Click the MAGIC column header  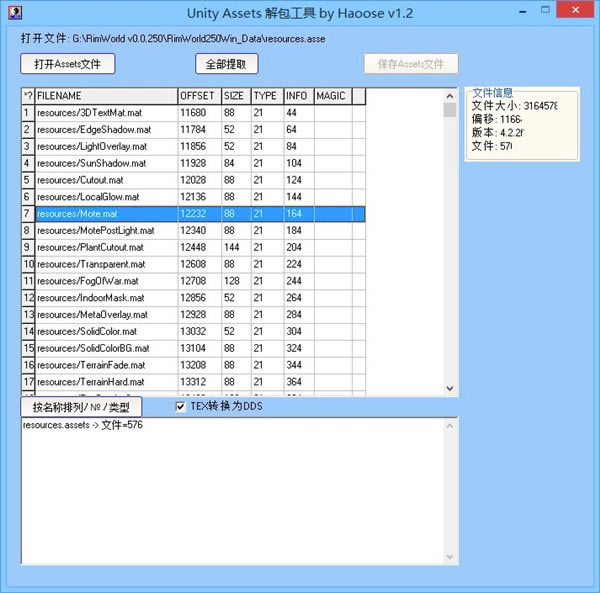pos(331,96)
